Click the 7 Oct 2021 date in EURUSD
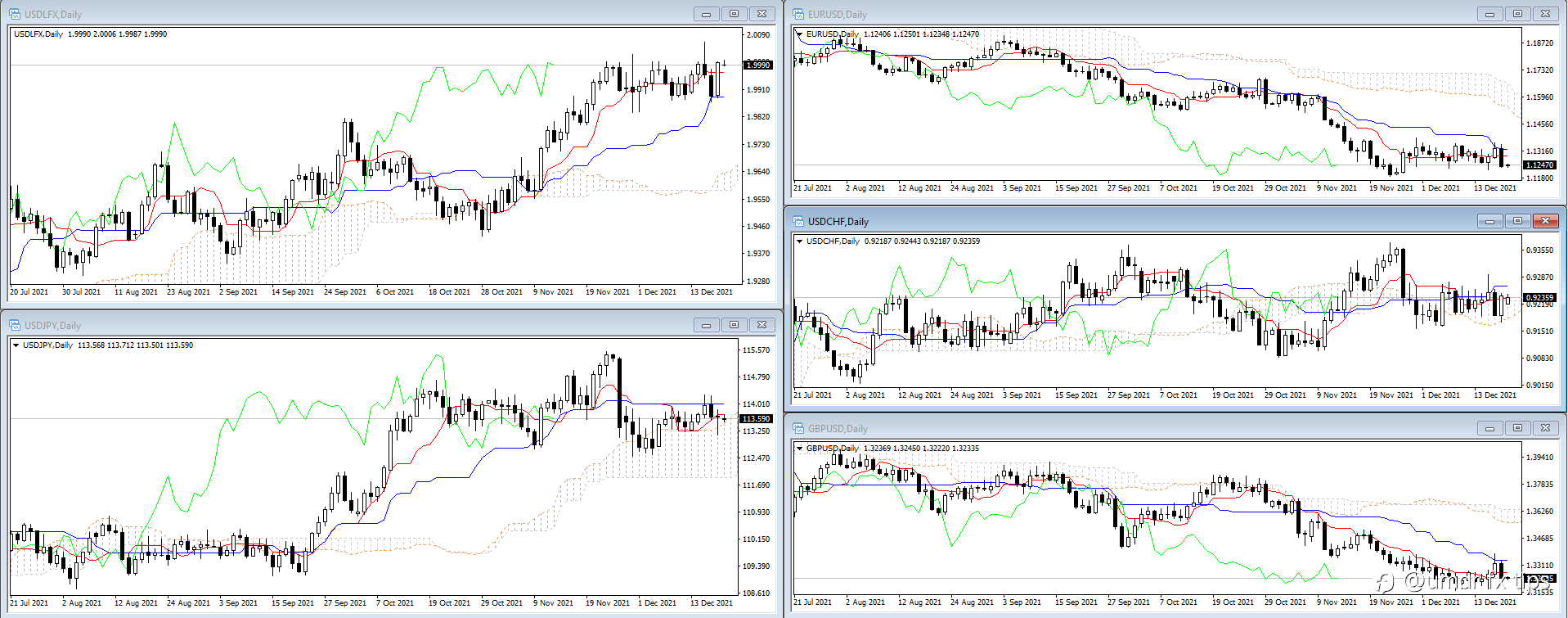The image size is (1568, 618). click(x=1179, y=187)
